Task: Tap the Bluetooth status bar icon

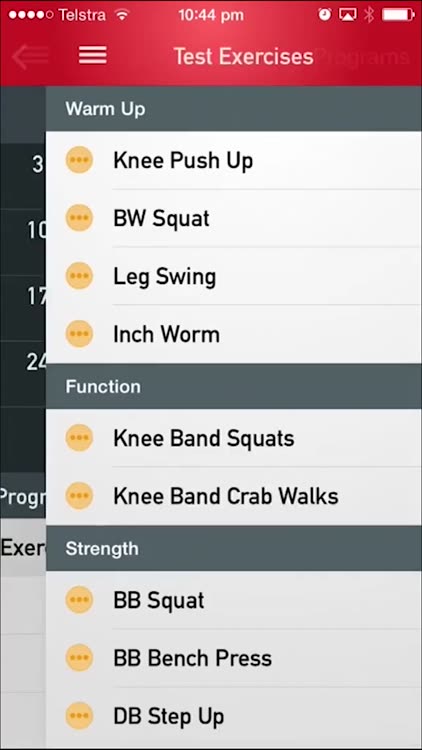Action: (368, 15)
